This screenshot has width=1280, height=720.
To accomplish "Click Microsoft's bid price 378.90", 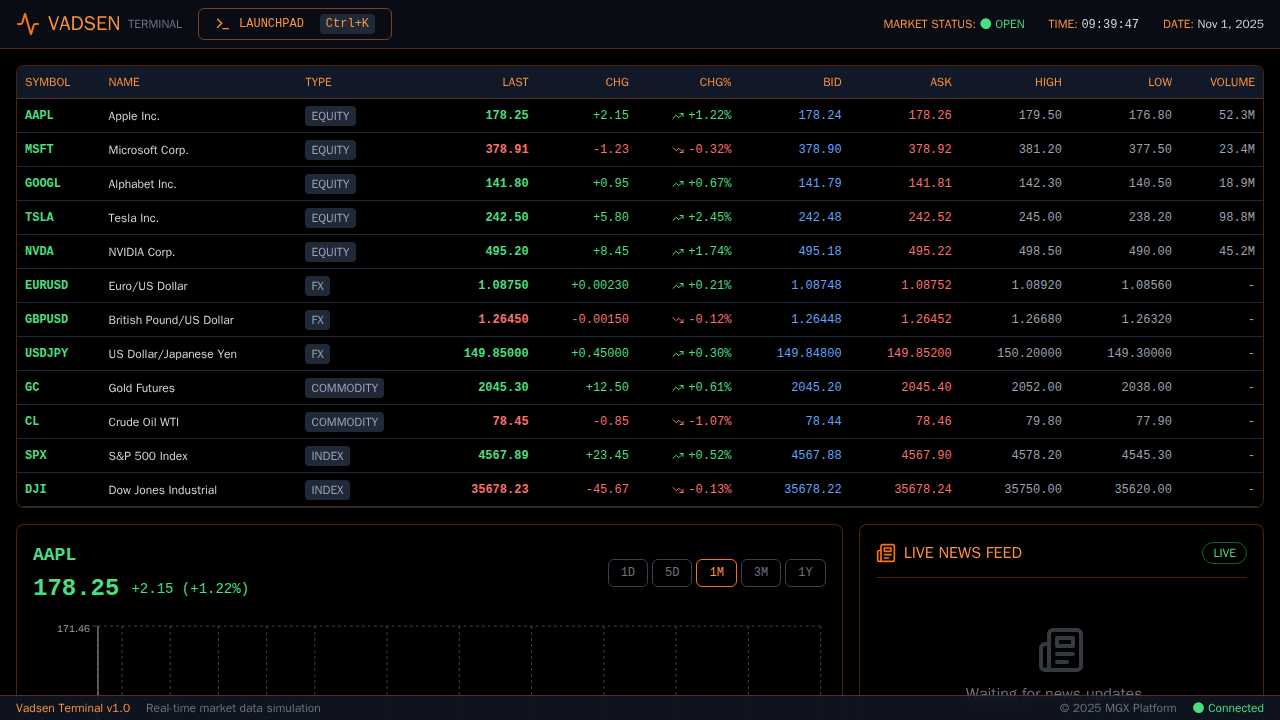I will point(820,150).
